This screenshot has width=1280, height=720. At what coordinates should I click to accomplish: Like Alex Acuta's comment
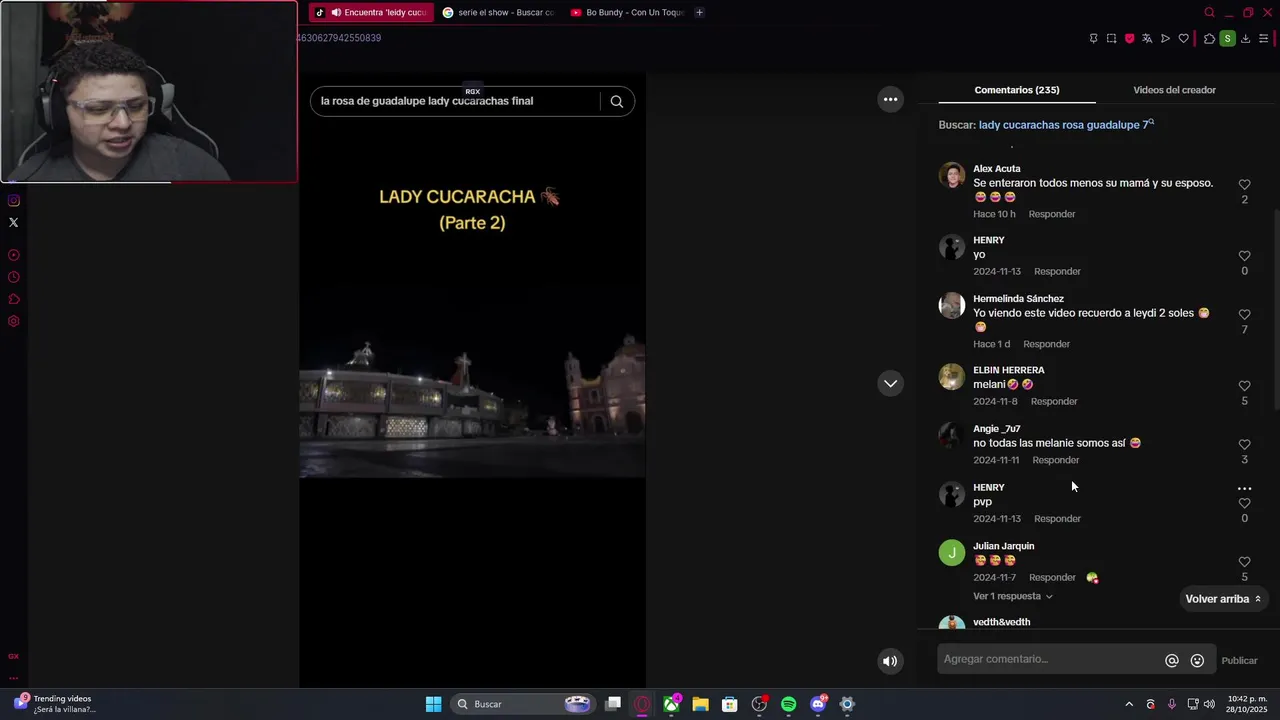(x=1244, y=185)
